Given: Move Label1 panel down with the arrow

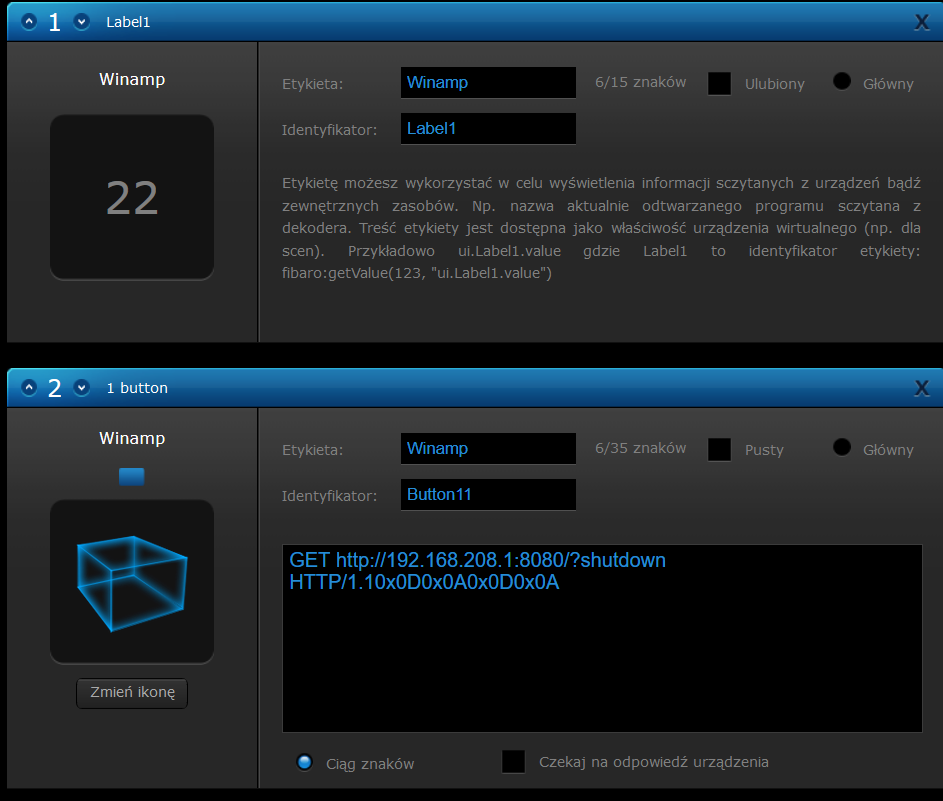Looking at the screenshot, I should [81, 22].
